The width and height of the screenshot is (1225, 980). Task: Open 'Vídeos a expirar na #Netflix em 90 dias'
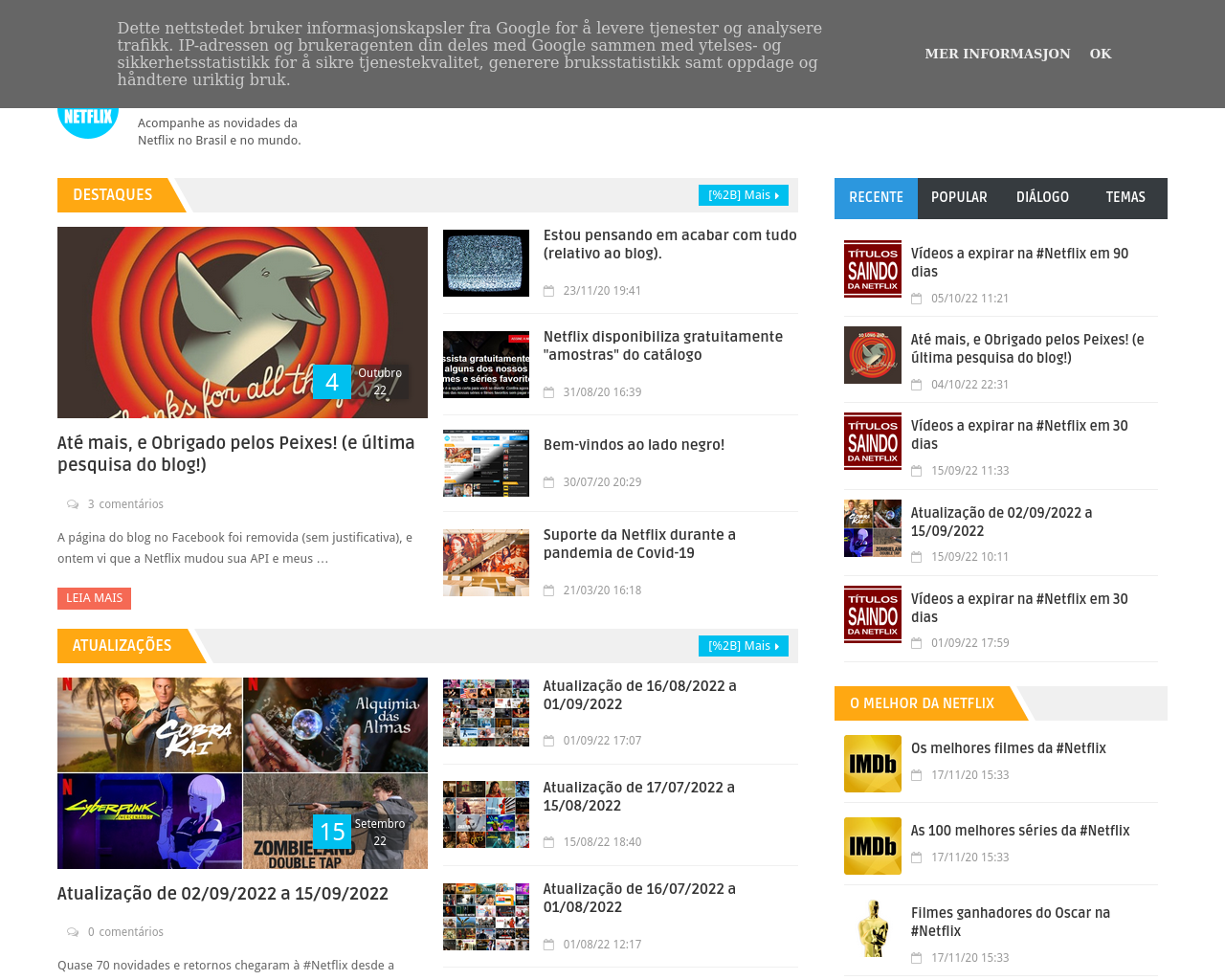point(1020,262)
